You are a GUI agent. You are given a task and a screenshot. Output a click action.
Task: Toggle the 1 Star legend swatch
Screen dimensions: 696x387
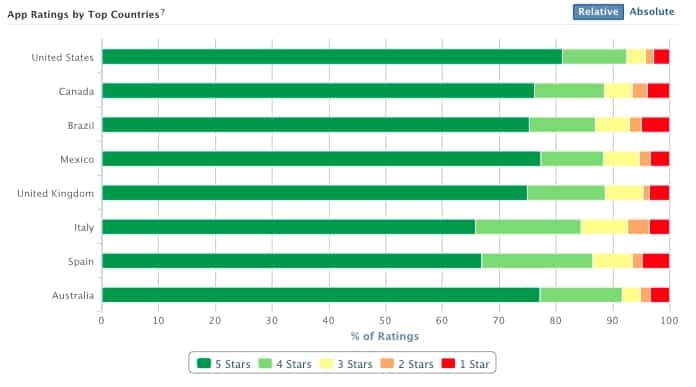click(x=448, y=363)
